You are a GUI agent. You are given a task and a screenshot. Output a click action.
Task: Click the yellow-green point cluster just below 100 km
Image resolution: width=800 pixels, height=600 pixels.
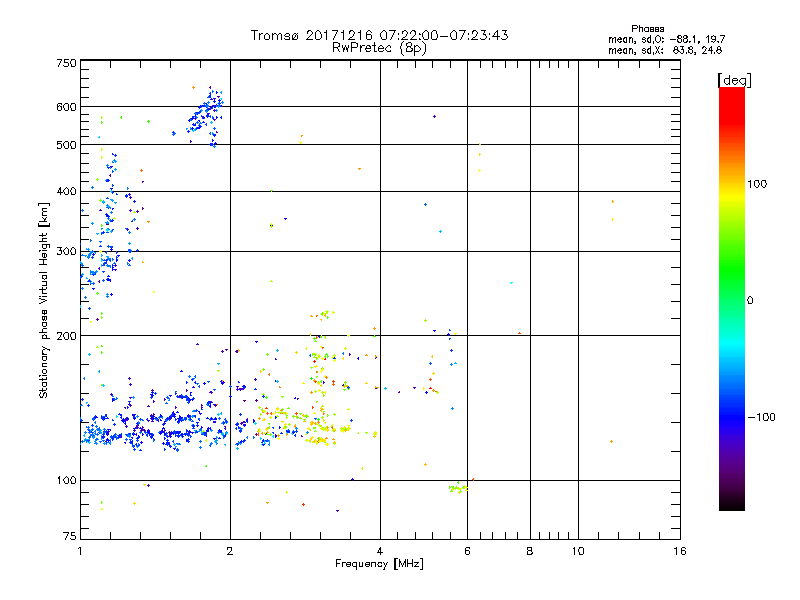(x=458, y=488)
